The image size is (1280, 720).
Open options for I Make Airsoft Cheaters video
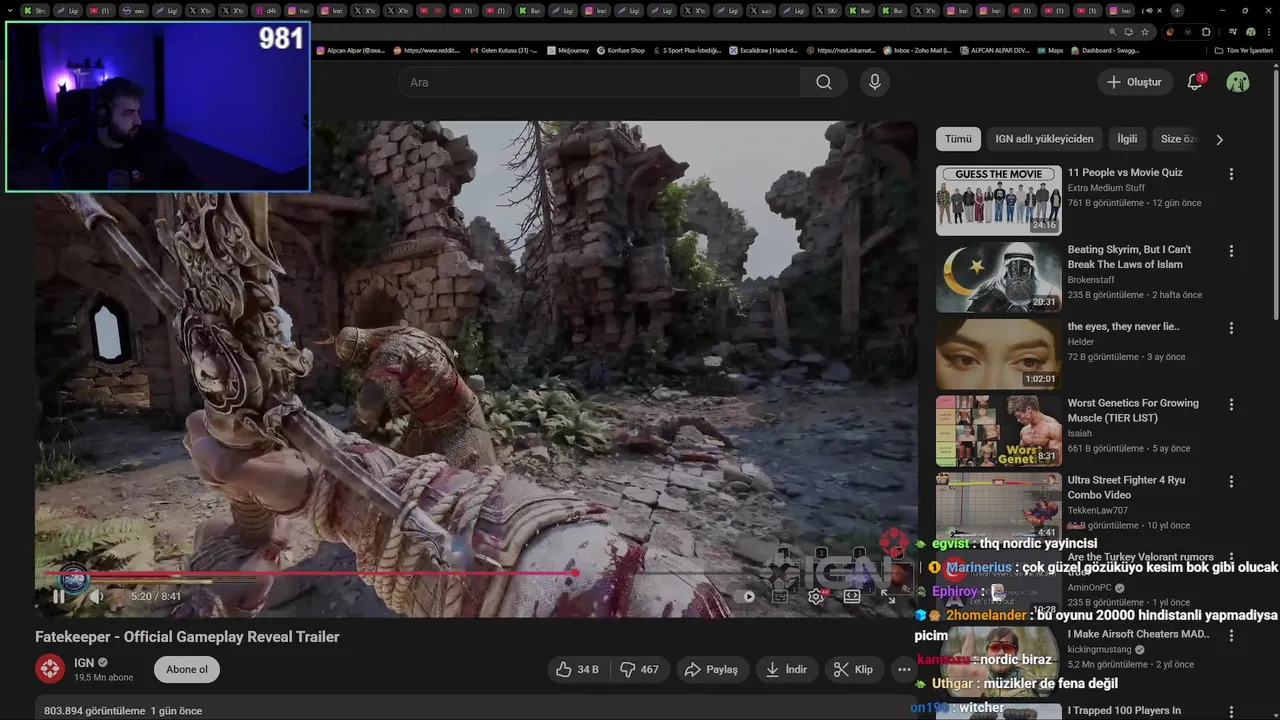(x=1231, y=636)
